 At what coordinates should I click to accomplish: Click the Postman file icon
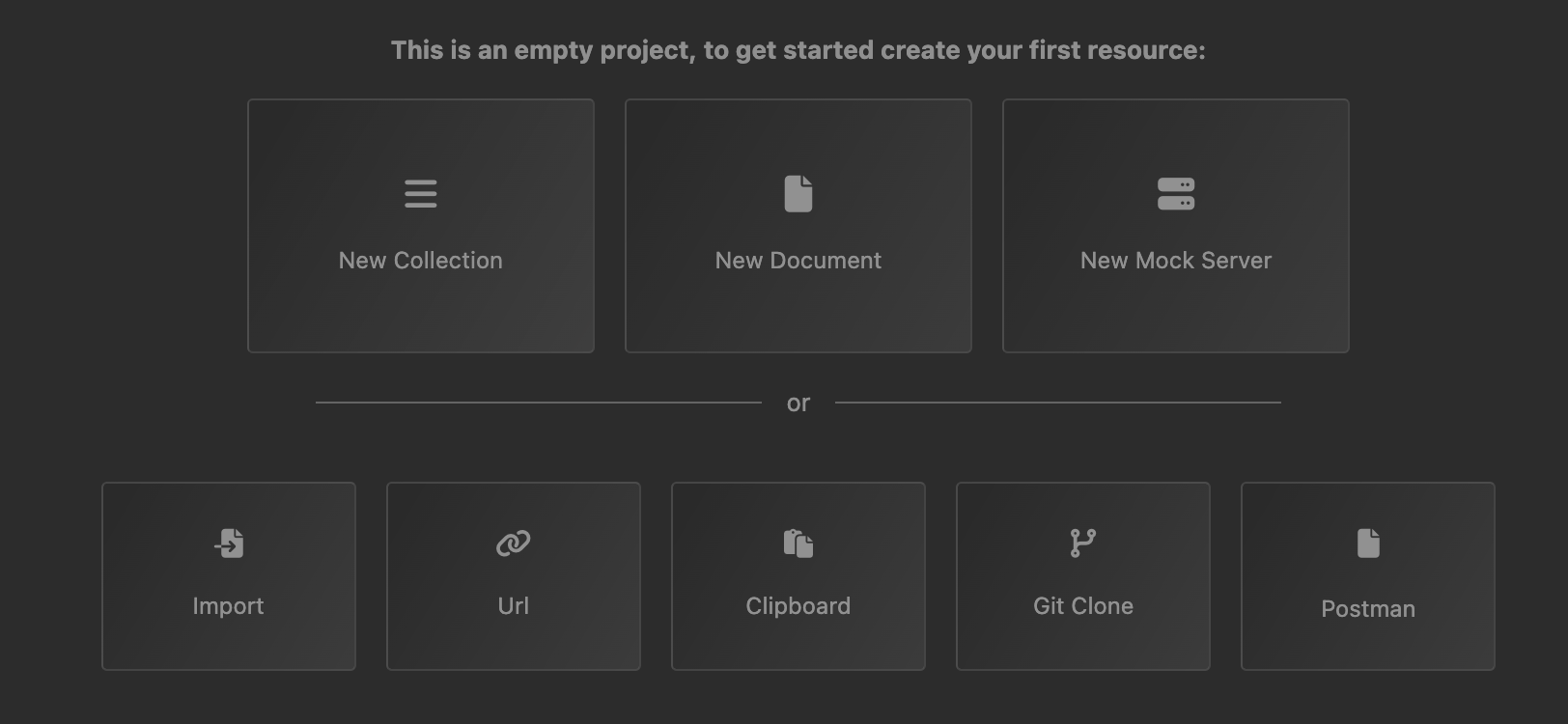click(x=1368, y=543)
